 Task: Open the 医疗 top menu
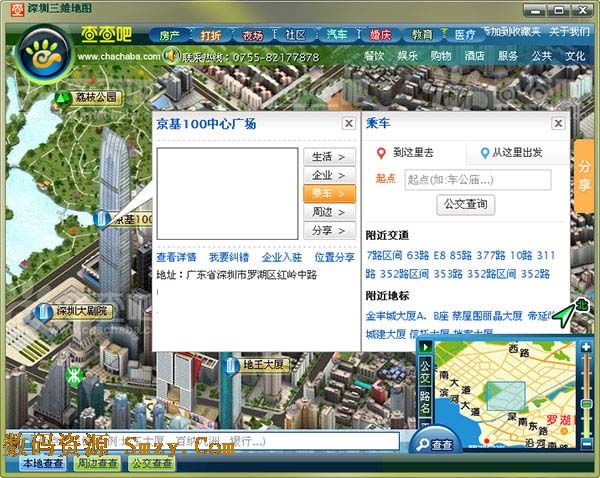(x=465, y=35)
